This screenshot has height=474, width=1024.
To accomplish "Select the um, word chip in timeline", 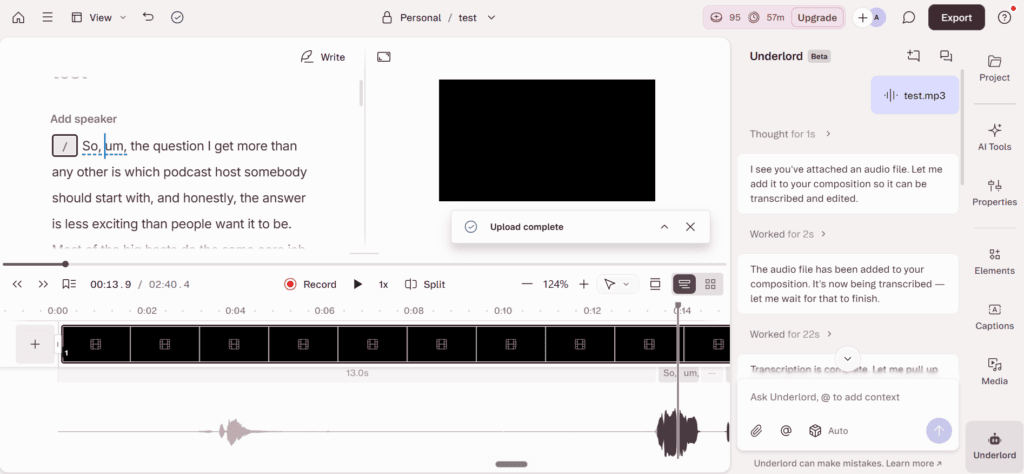I will tap(690, 373).
